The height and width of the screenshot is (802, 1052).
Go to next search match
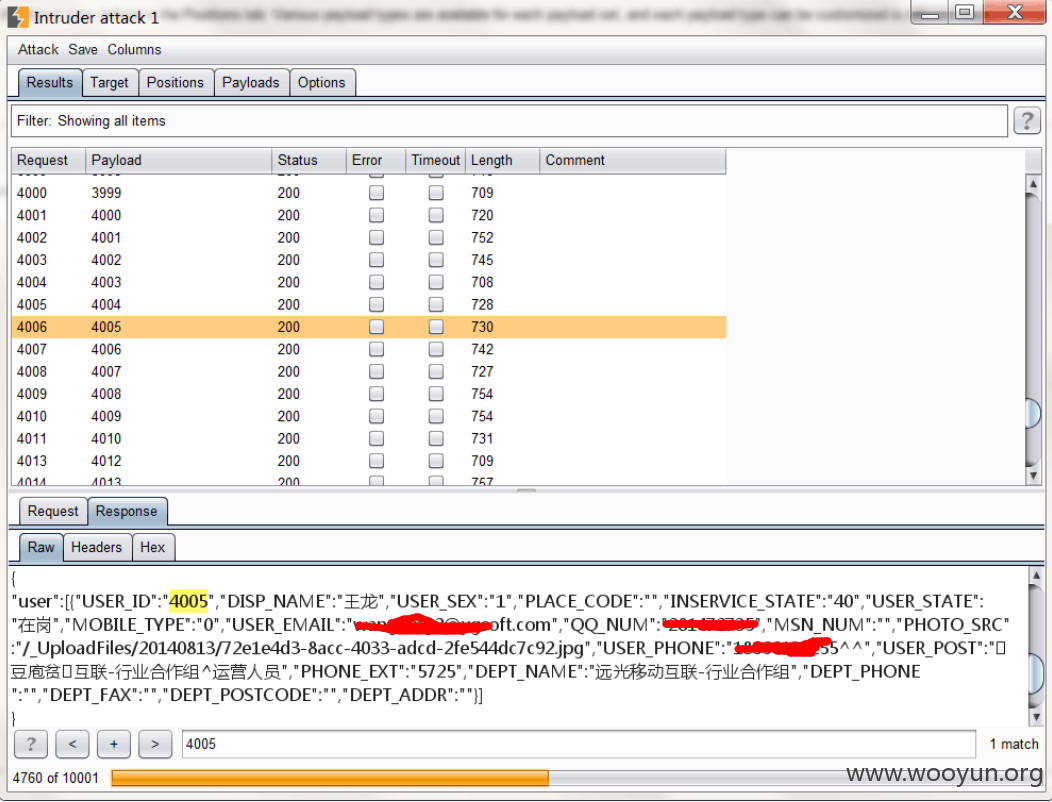tap(155, 744)
